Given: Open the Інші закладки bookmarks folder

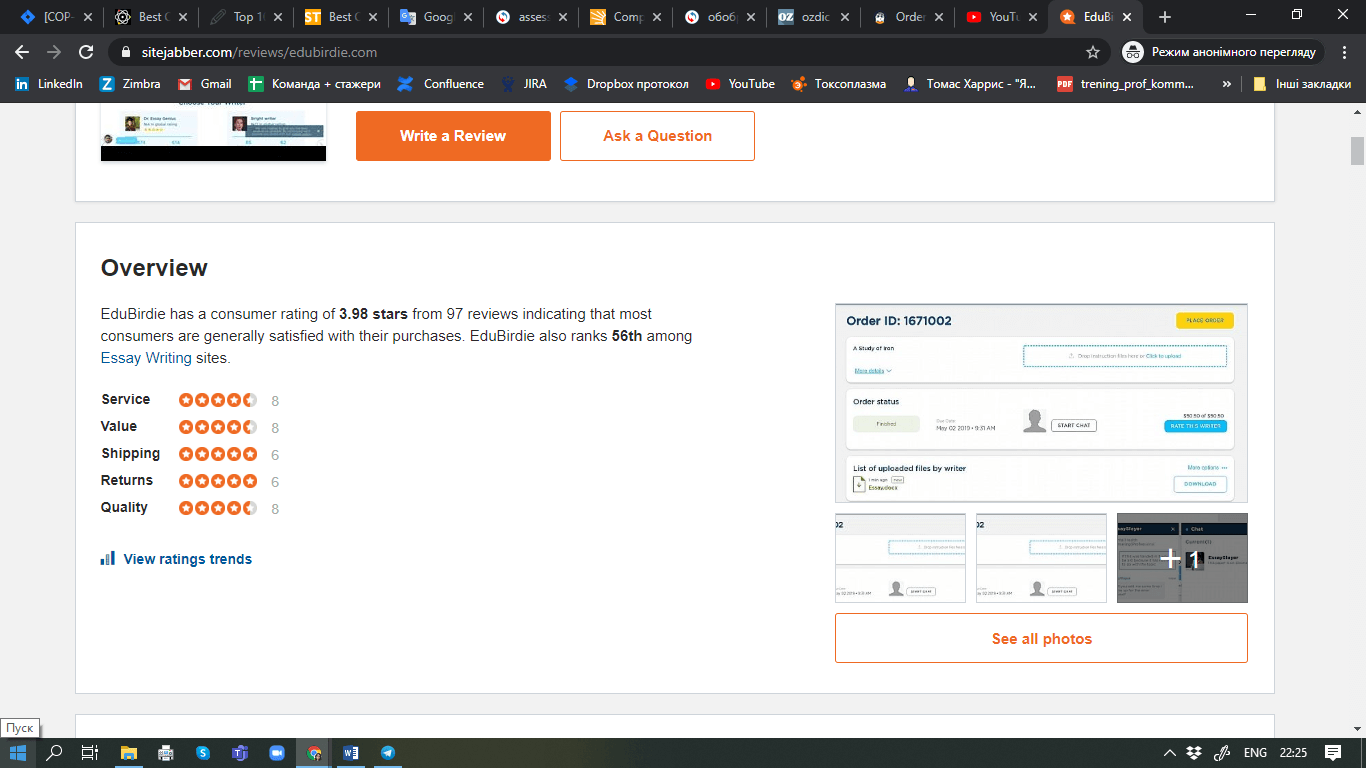Looking at the screenshot, I should [x=1301, y=84].
